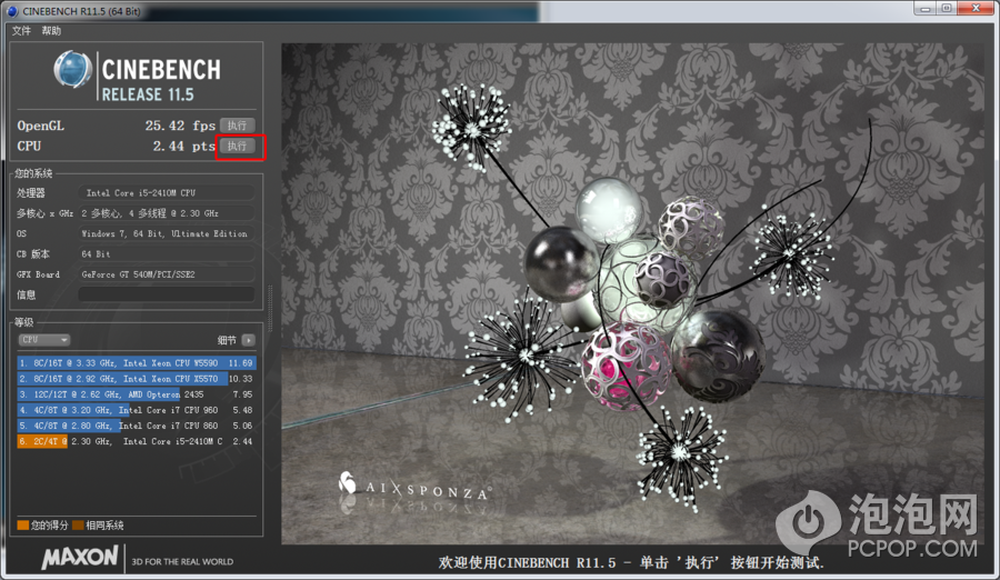The height and width of the screenshot is (580, 1000).
Task: Click the MAXON logo
Action: click(x=80, y=557)
